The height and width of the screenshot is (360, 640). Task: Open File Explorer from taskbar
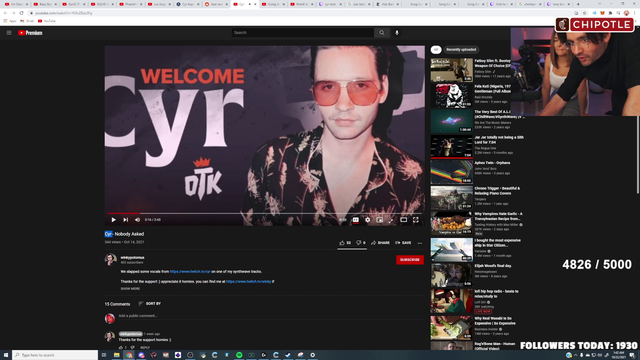(x=116, y=355)
